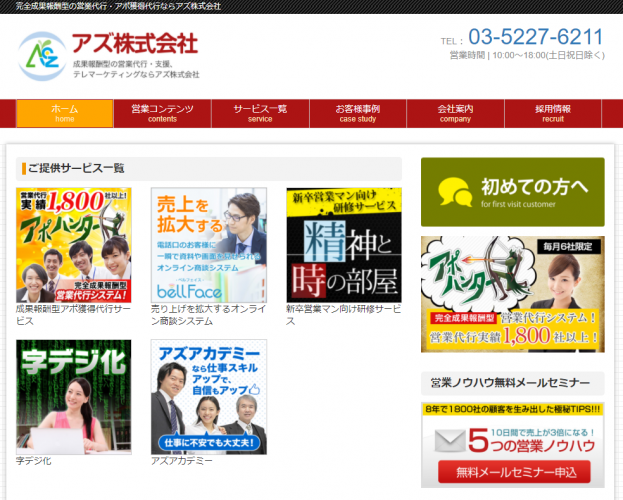Click the 字デジ化 green matrix thumbnail
Viewport: 623px width, 500px height.
[x=74, y=397]
